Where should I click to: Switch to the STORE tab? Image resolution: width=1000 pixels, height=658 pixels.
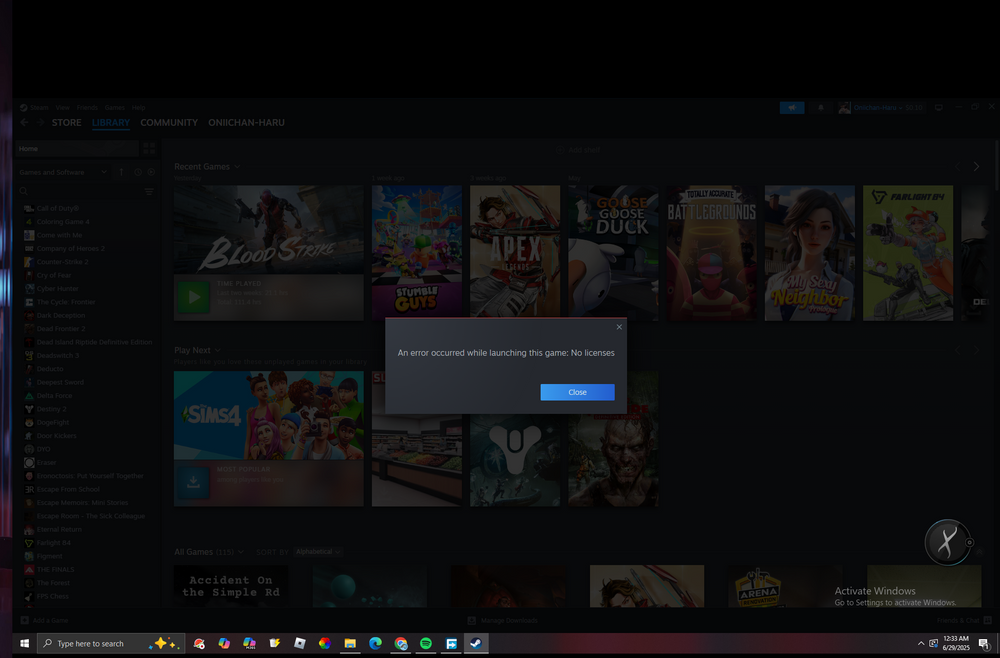(x=67, y=122)
